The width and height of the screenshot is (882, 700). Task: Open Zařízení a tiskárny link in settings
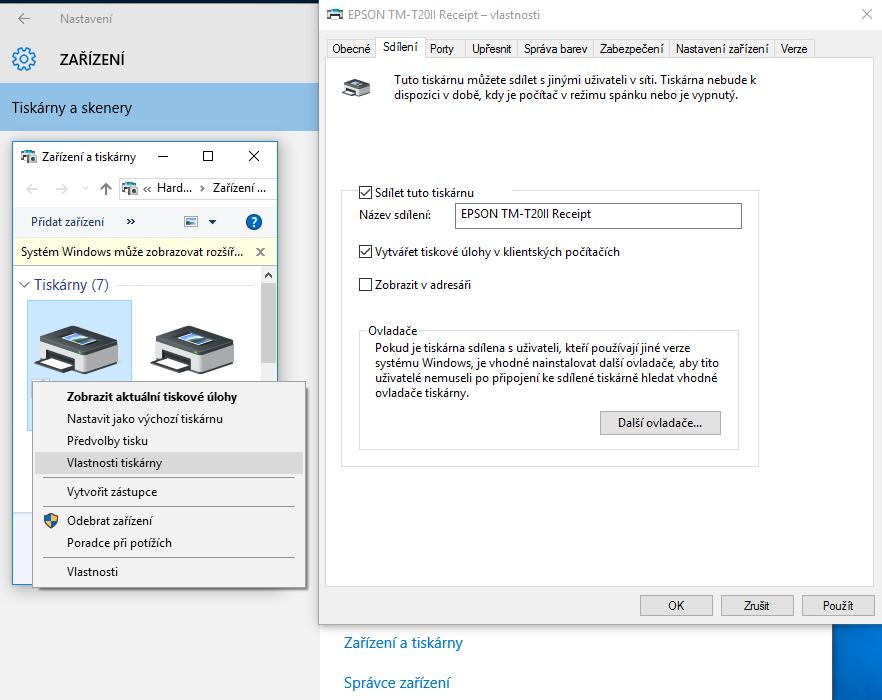pyautogui.click(x=403, y=643)
